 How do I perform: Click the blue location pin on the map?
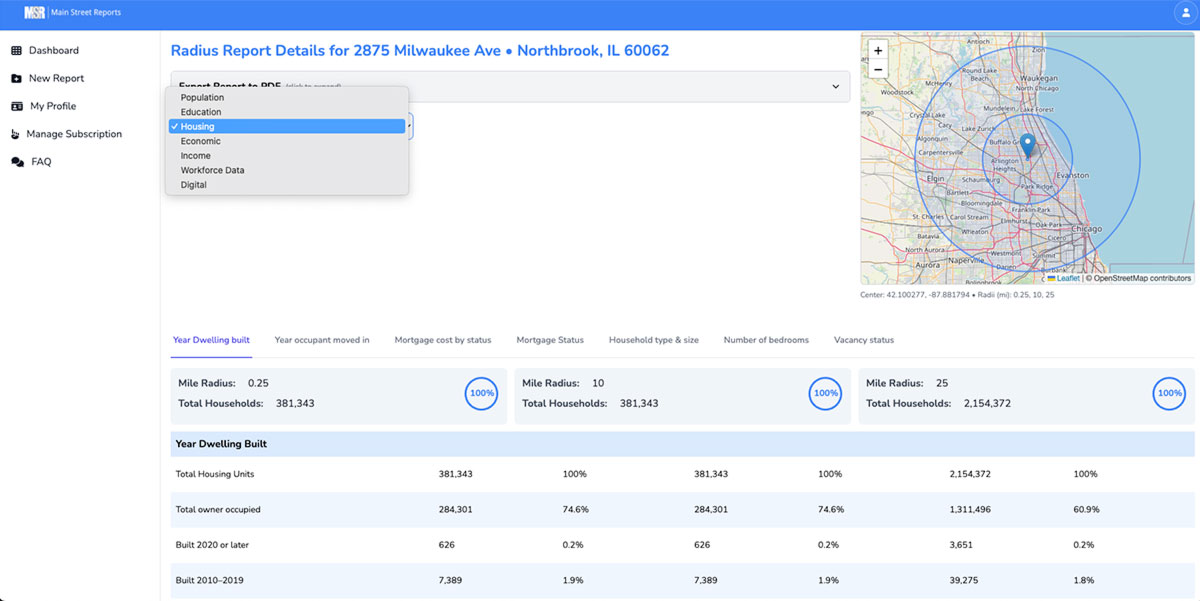click(x=1027, y=146)
